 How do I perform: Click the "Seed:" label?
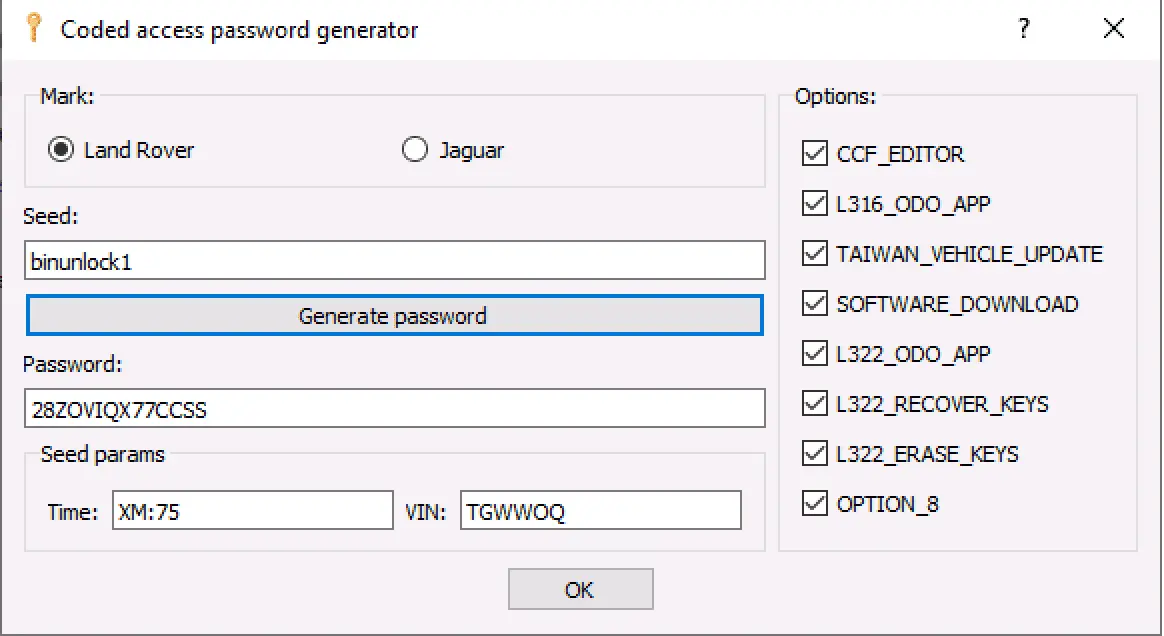tap(50, 216)
